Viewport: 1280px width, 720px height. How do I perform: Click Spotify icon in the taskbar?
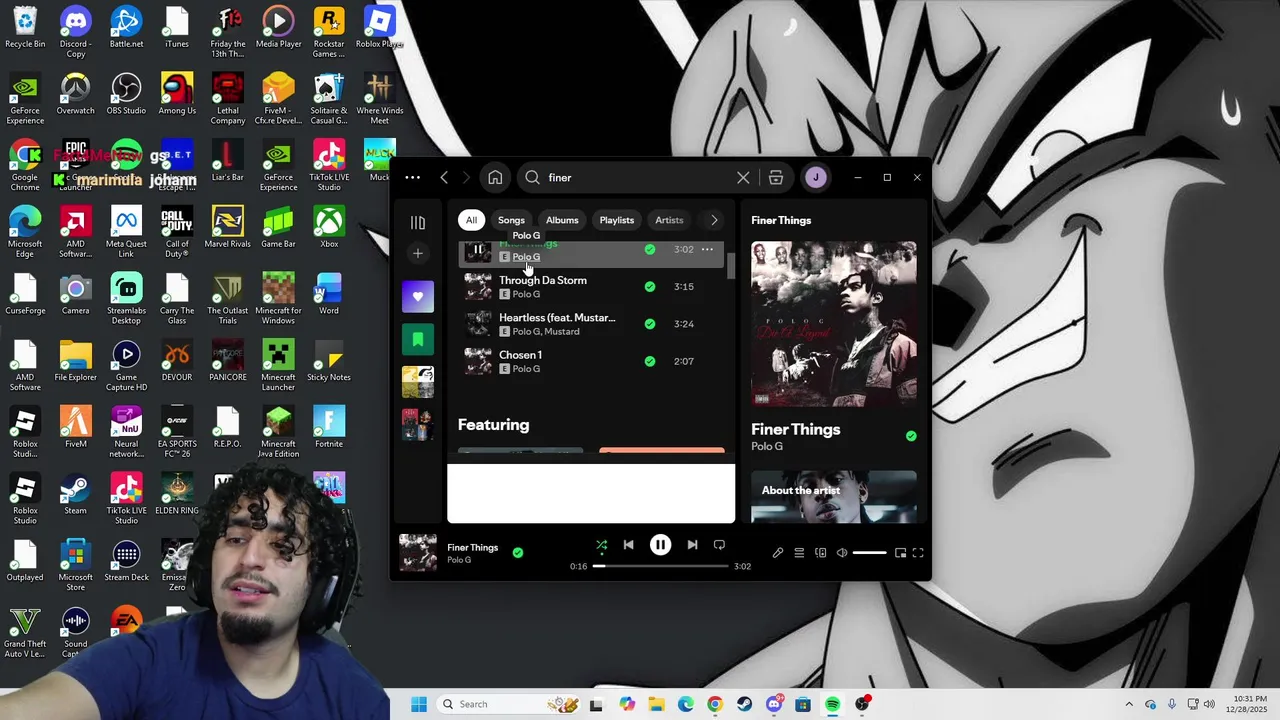pyautogui.click(x=832, y=704)
